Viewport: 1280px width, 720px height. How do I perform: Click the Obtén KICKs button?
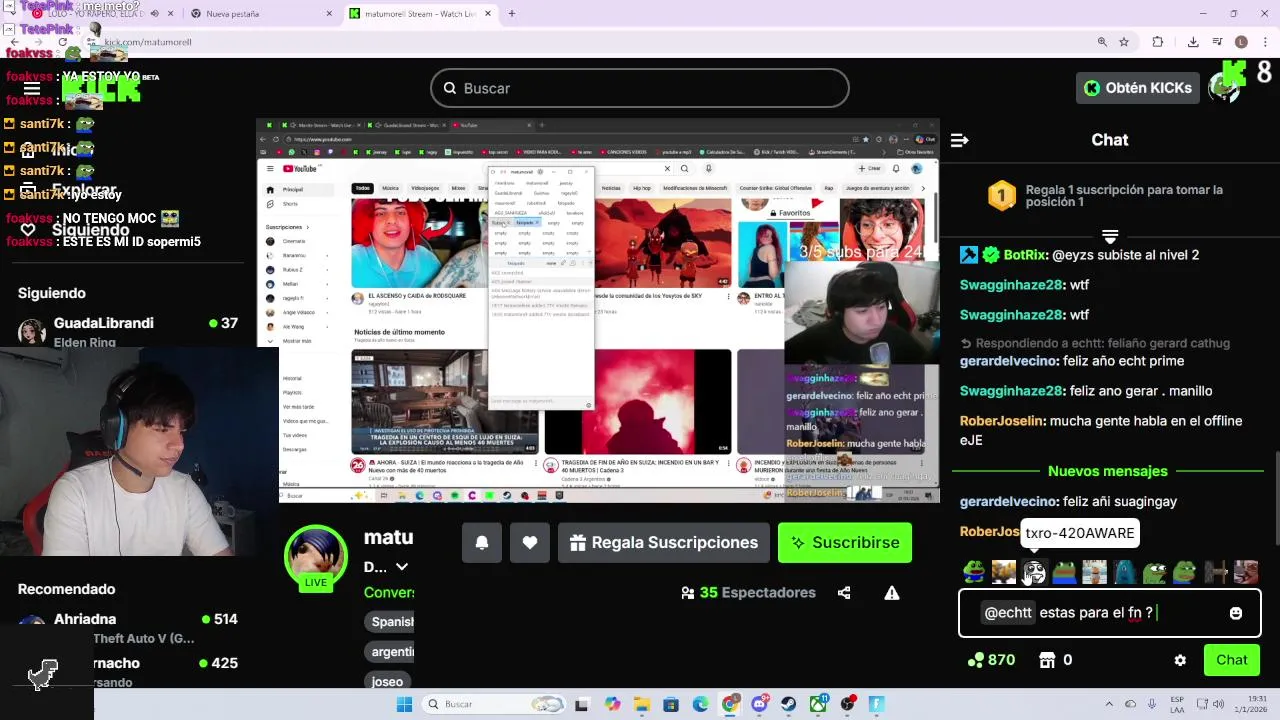[1138, 88]
